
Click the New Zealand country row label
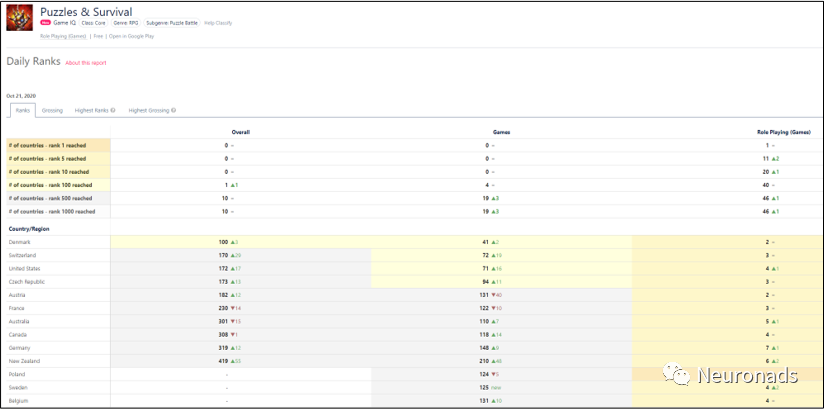(24, 360)
